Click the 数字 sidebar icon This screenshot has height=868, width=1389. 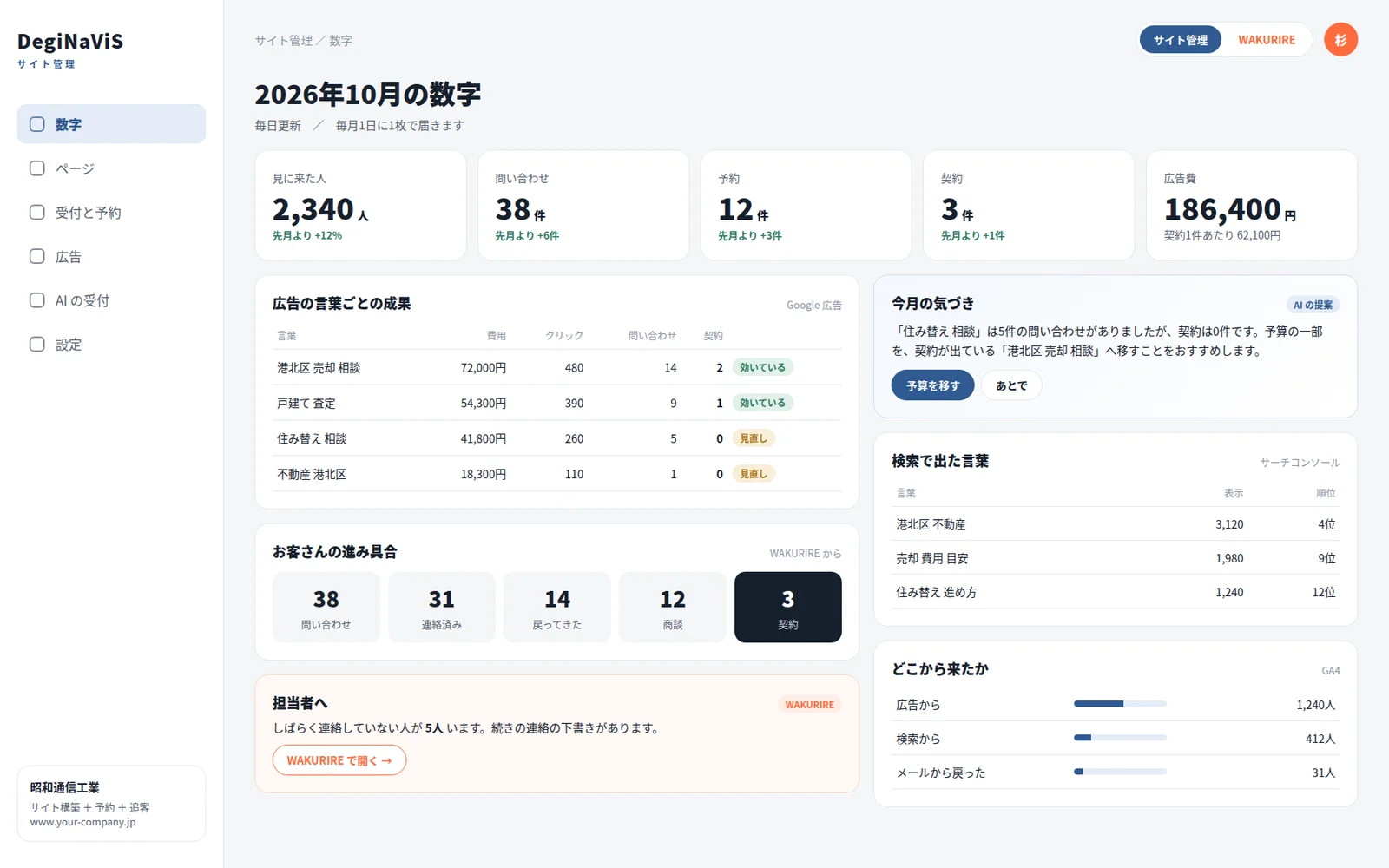tap(37, 124)
